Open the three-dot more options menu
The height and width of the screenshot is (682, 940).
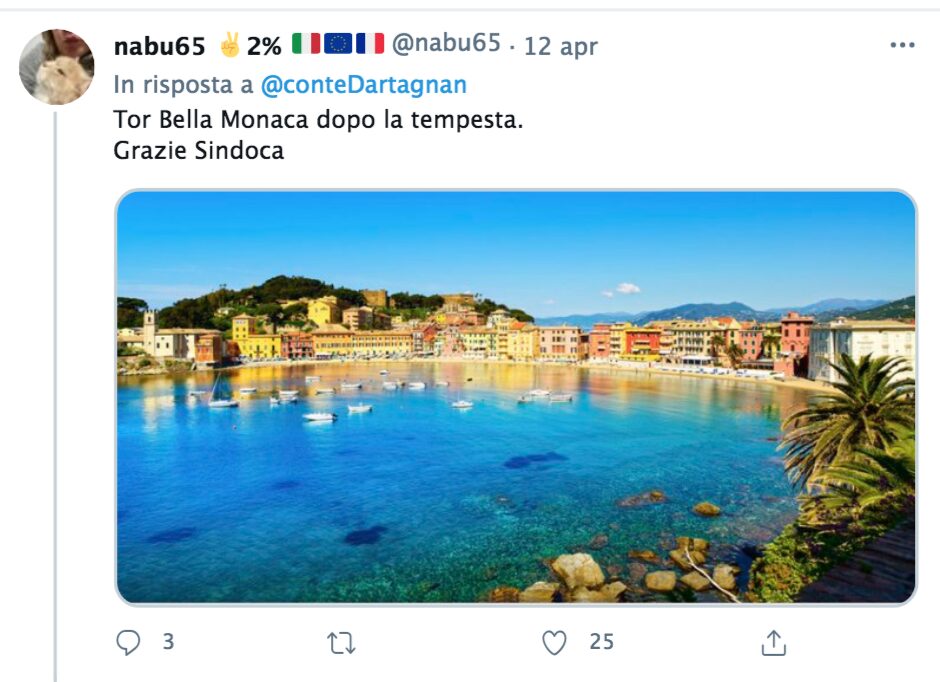point(902,45)
